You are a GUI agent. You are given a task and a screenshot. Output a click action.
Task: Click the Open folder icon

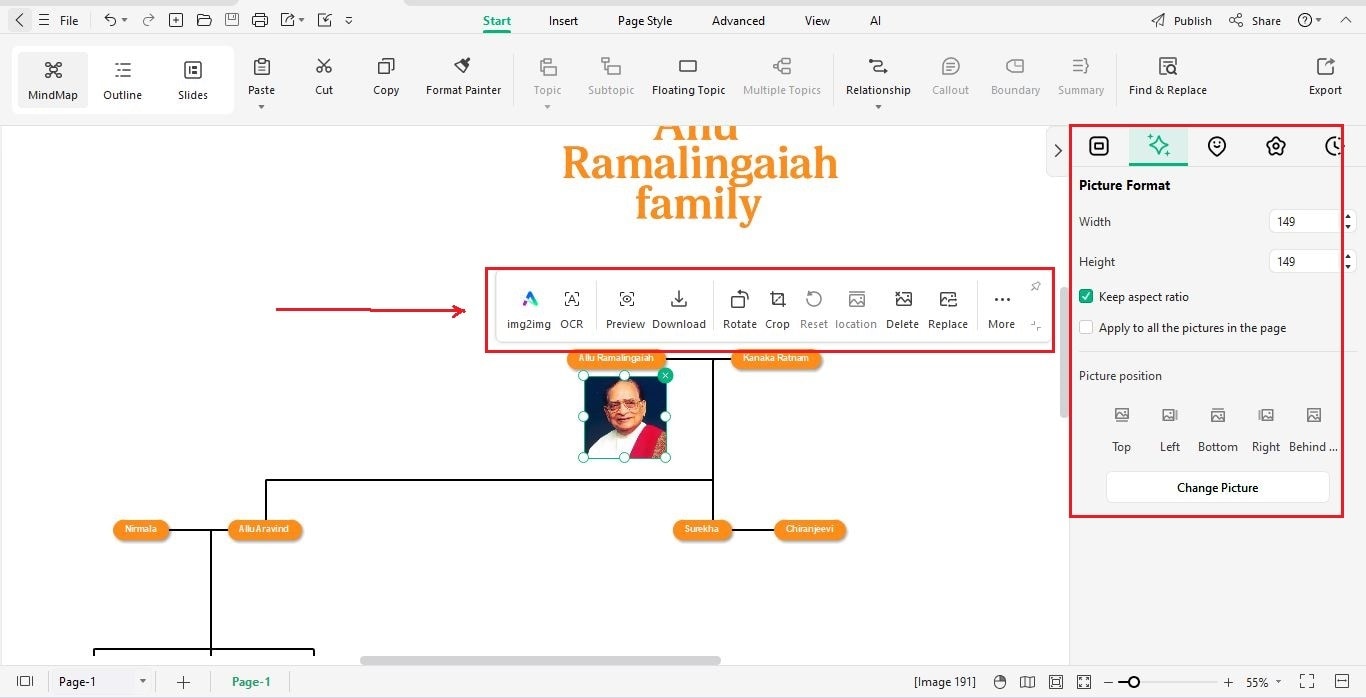(x=204, y=20)
